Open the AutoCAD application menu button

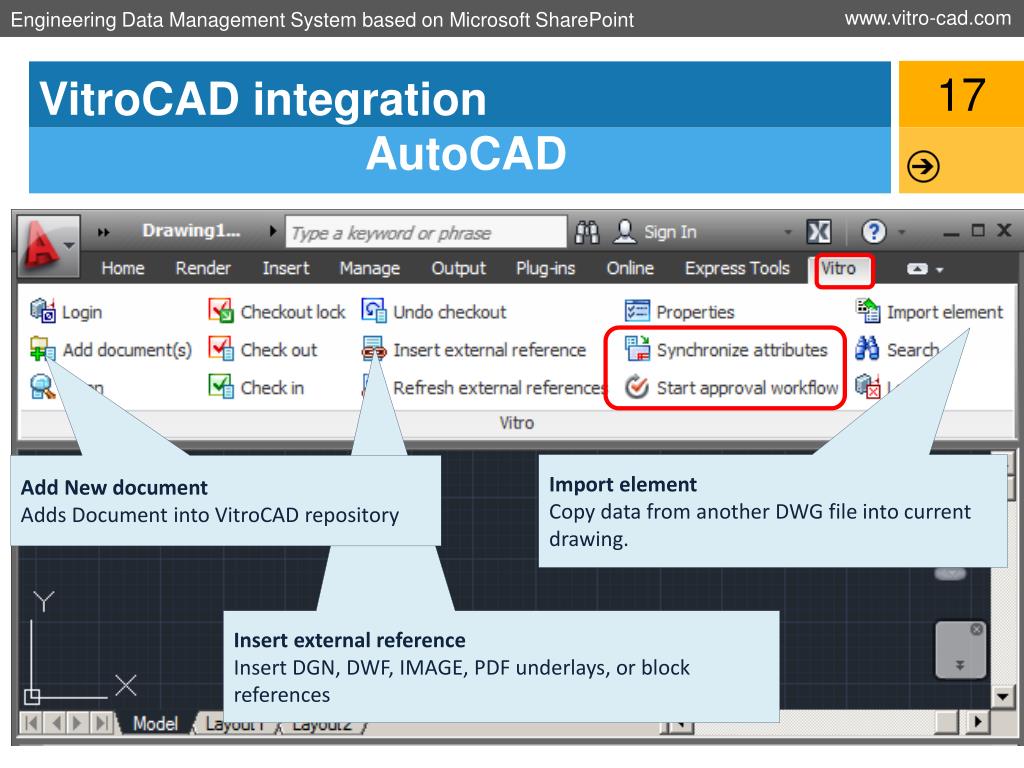pyautogui.click(x=48, y=247)
